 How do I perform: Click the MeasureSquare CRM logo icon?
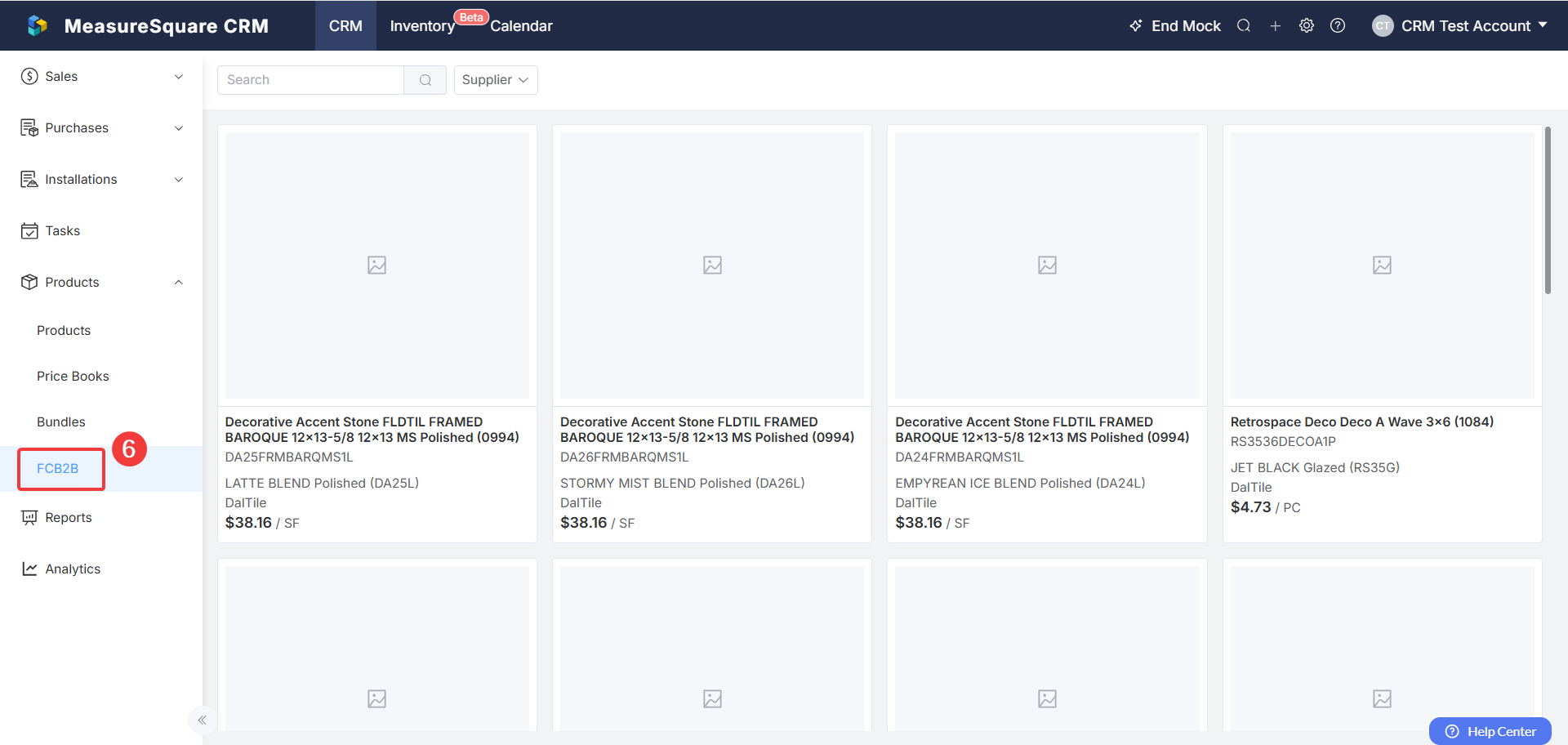[38, 25]
